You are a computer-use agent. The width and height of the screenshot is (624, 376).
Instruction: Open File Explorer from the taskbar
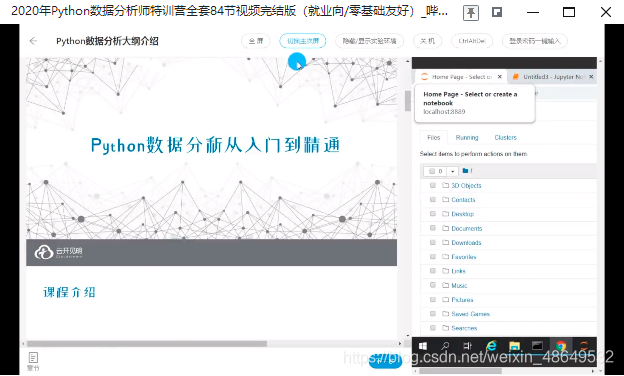(x=515, y=346)
